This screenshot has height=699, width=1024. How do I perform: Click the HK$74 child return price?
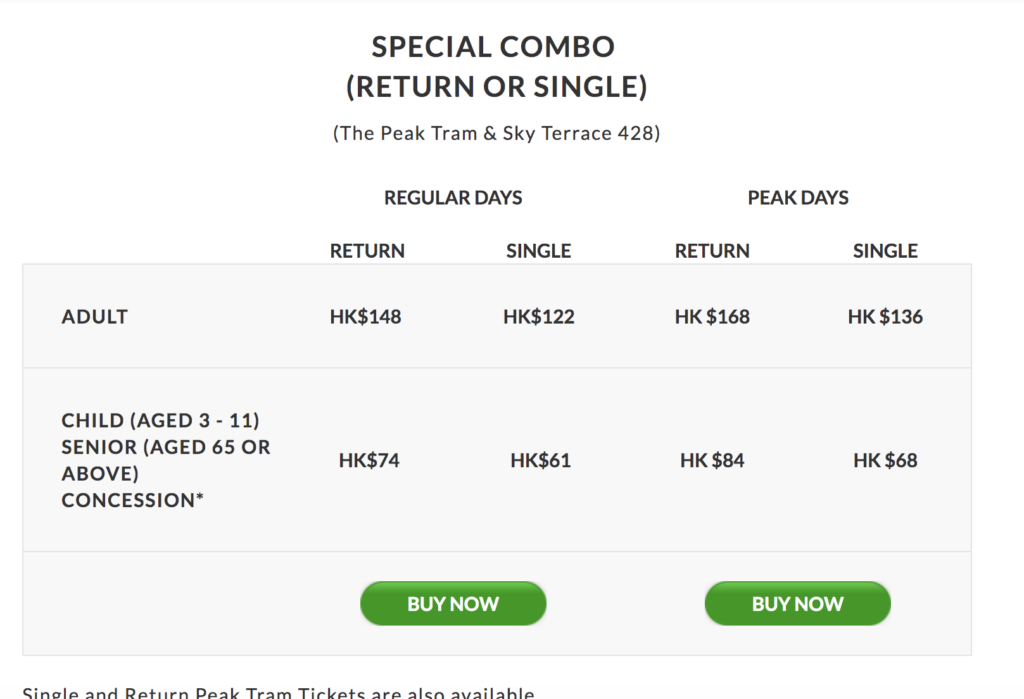[x=369, y=461]
